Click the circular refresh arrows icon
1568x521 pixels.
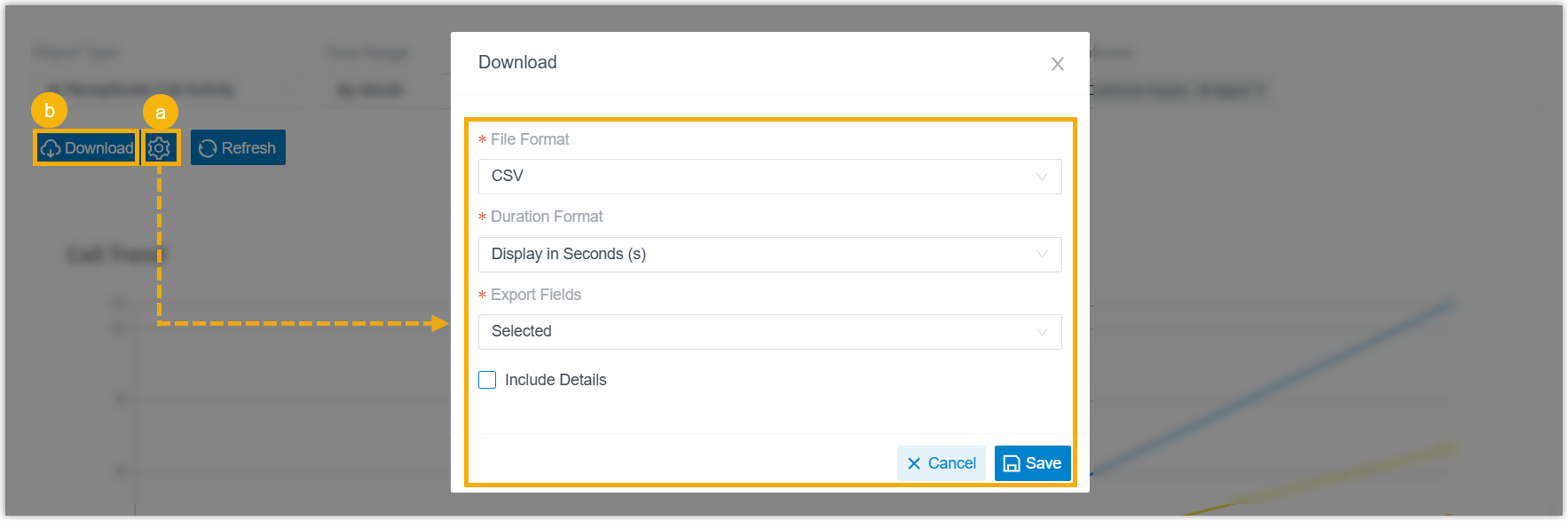coord(208,148)
